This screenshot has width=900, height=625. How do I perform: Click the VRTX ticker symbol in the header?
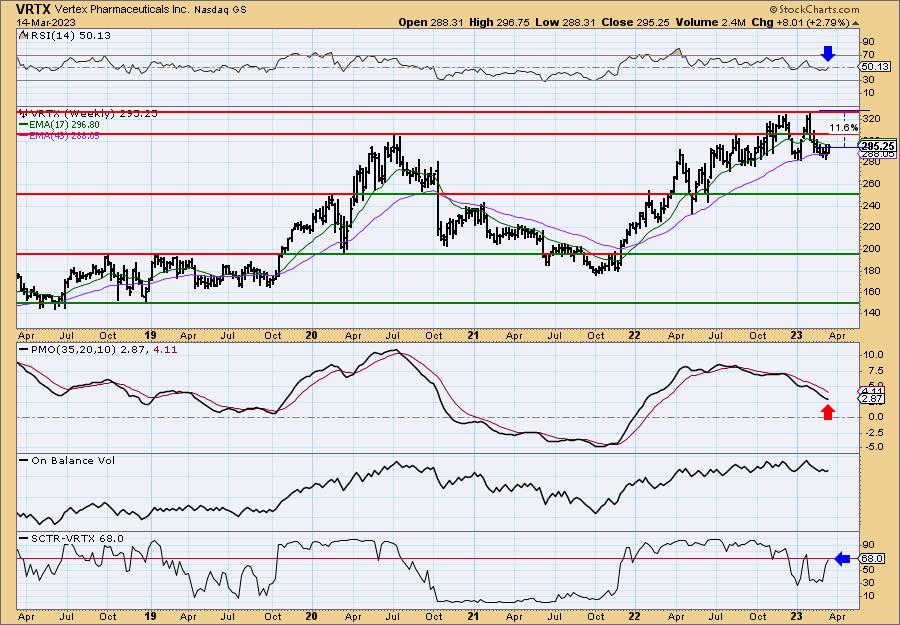[x=34, y=9]
